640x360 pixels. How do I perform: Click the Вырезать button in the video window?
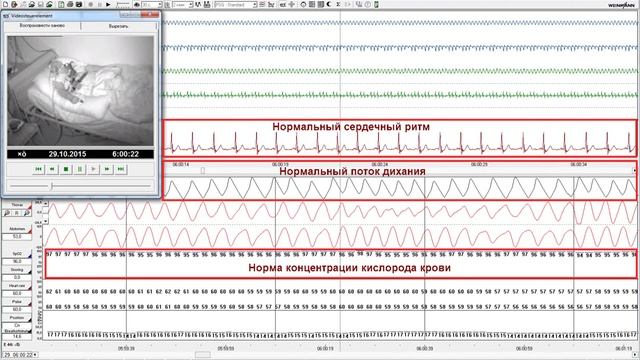(119, 26)
